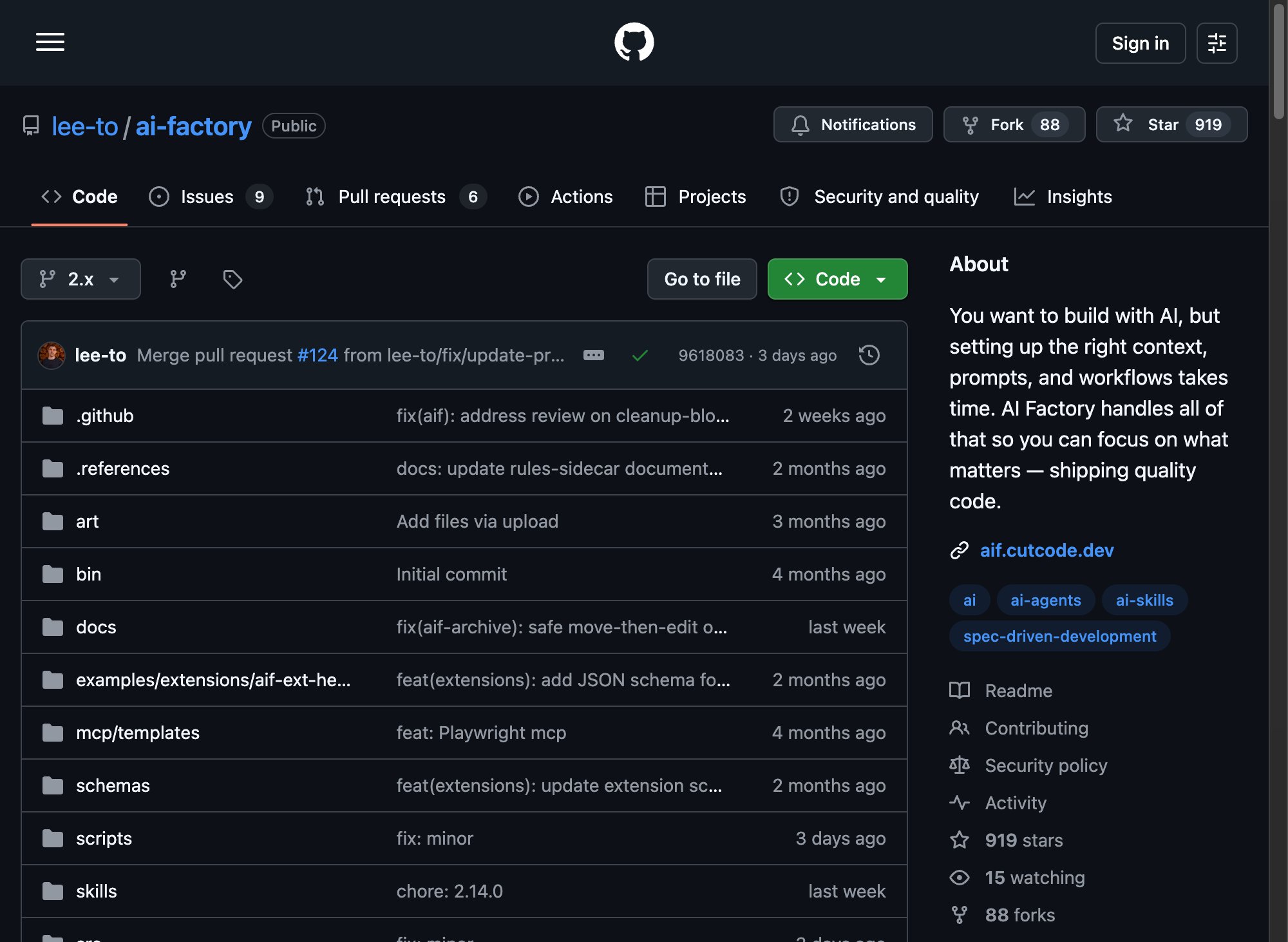
Task: Open lee-to commit author link
Action: point(100,355)
